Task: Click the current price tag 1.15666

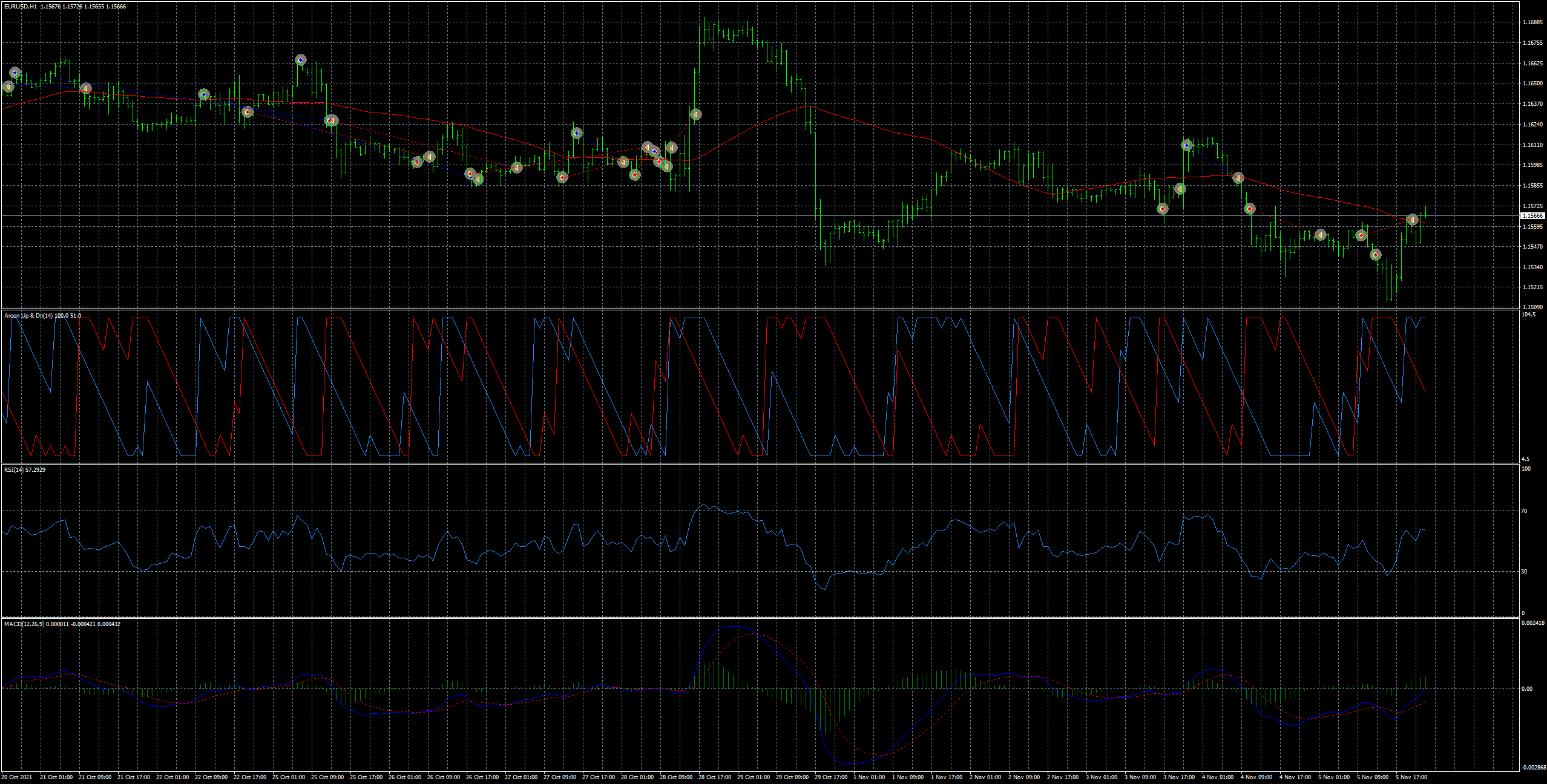Action: point(1532,216)
